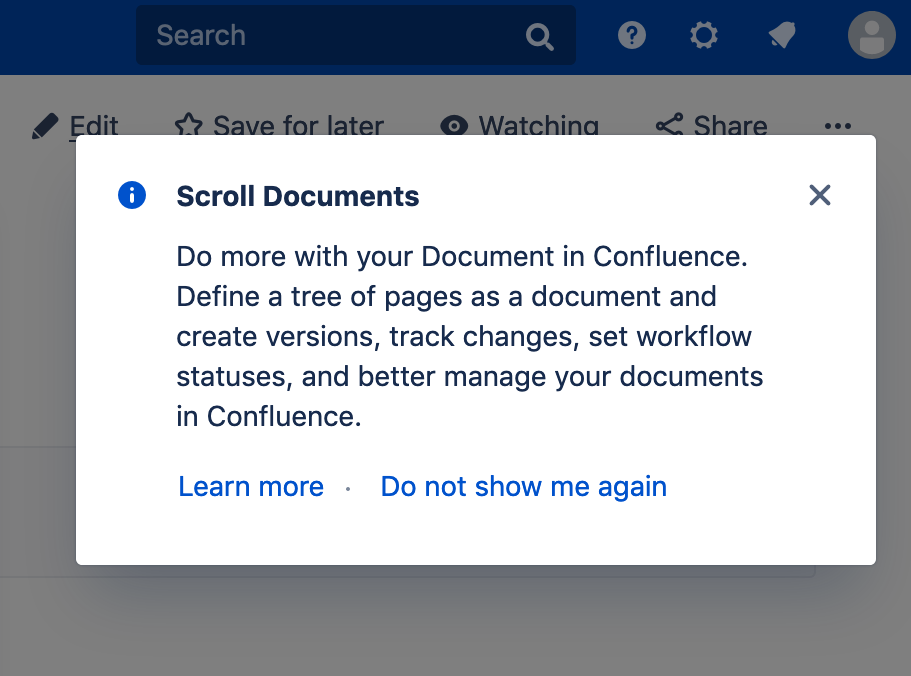The image size is (911, 676).
Task: Open Confluence Help using the question mark icon
Action: 631,35
